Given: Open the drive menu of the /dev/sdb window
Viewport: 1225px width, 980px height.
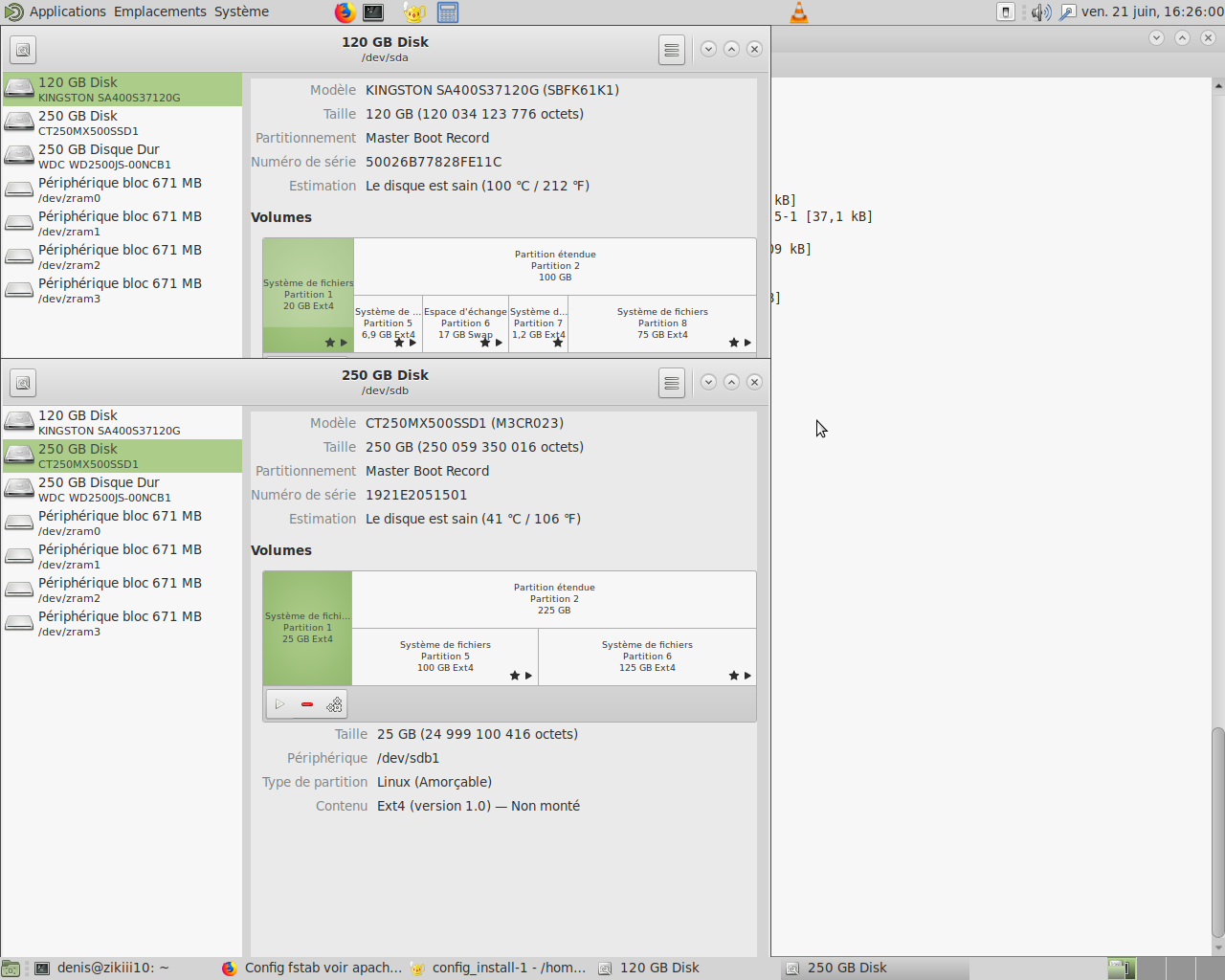Looking at the screenshot, I should tap(671, 383).
